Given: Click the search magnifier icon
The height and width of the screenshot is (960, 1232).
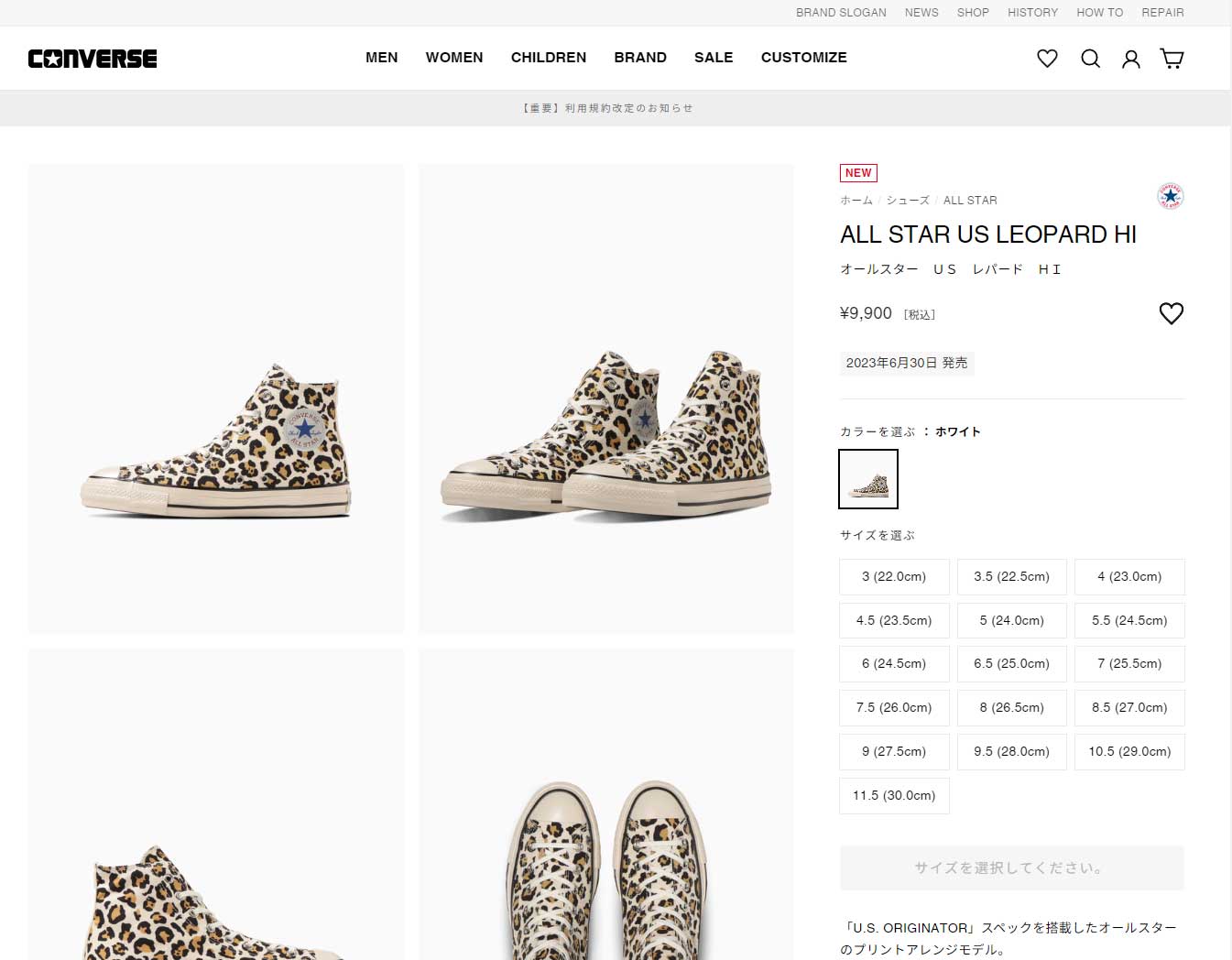Looking at the screenshot, I should point(1090,59).
